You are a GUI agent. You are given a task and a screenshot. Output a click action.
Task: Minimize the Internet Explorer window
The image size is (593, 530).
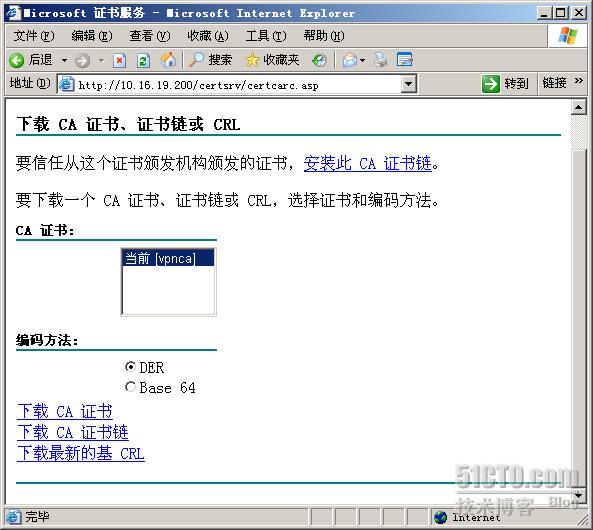[544, 14]
